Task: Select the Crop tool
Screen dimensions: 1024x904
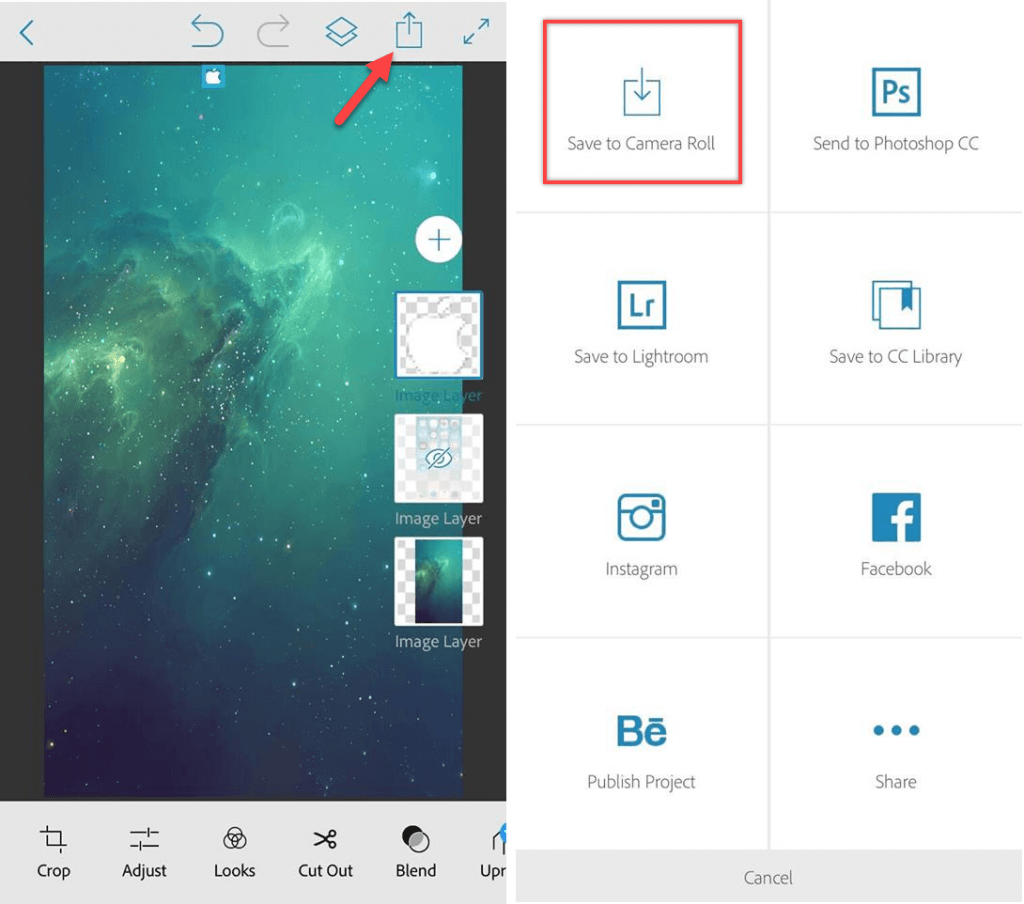Action: click(54, 851)
